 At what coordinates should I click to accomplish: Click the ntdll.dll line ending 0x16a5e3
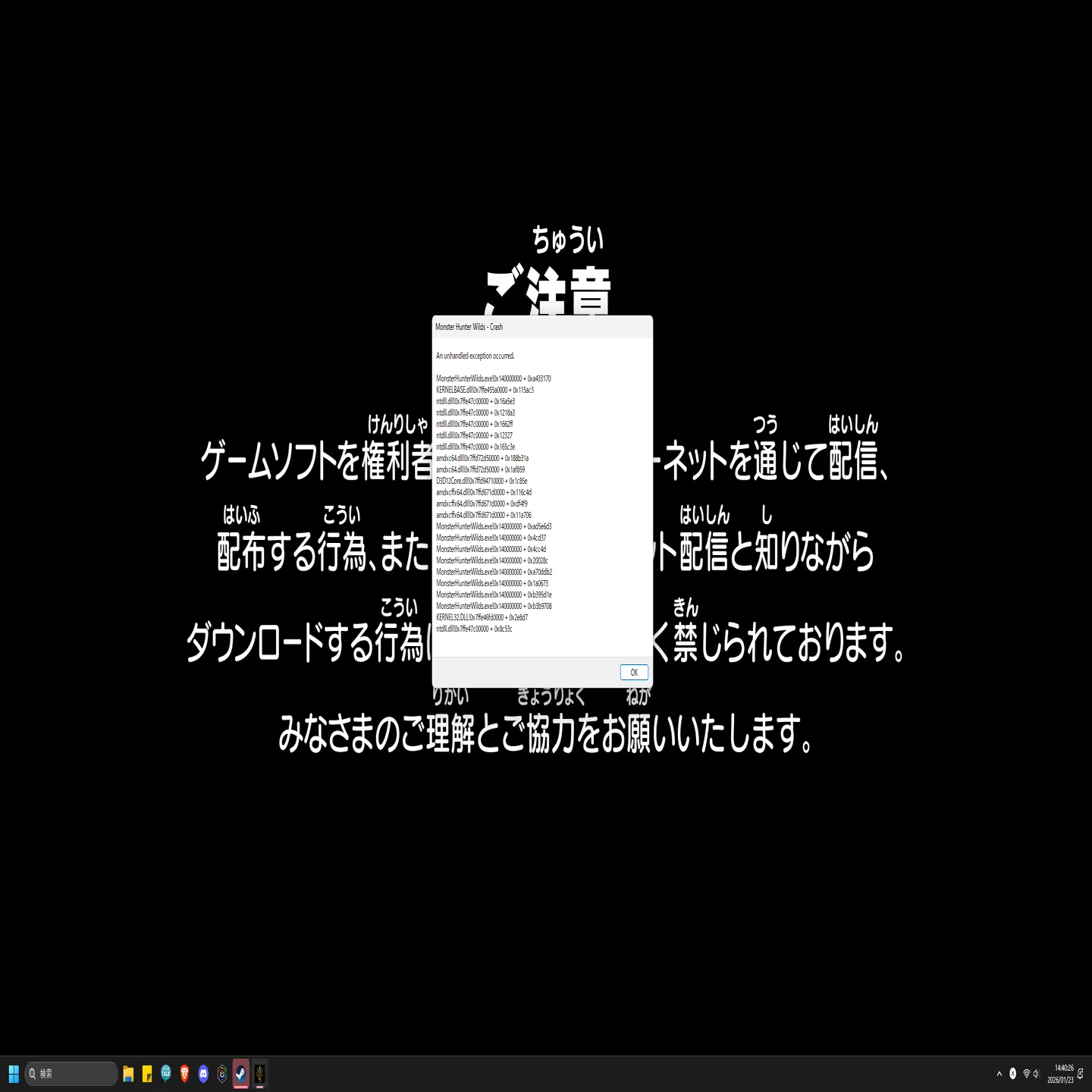[x=475, y=401]
